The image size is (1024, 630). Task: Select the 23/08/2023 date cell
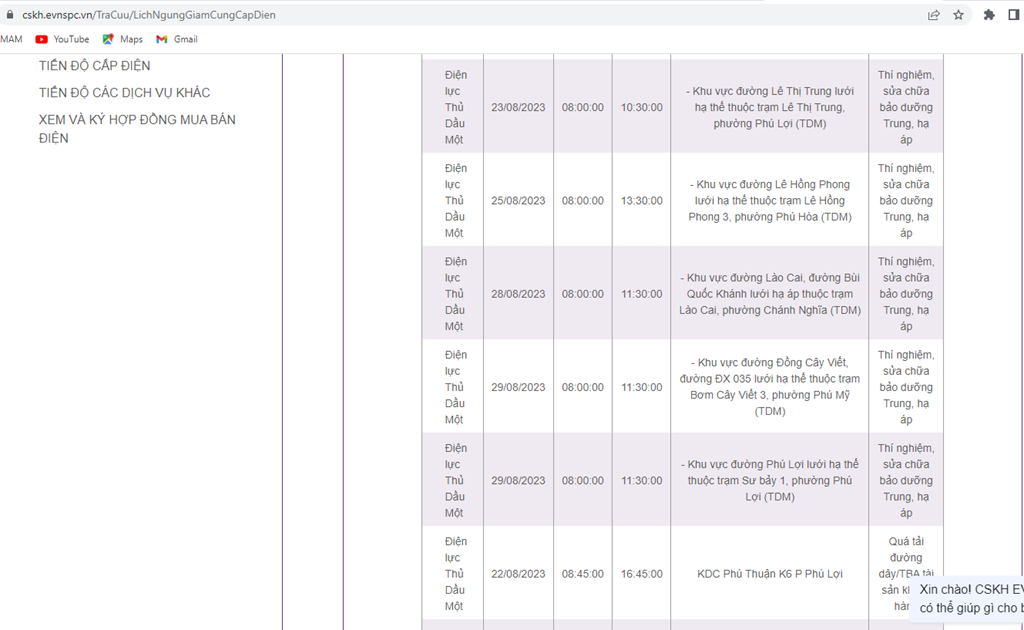tap(519, 107)
